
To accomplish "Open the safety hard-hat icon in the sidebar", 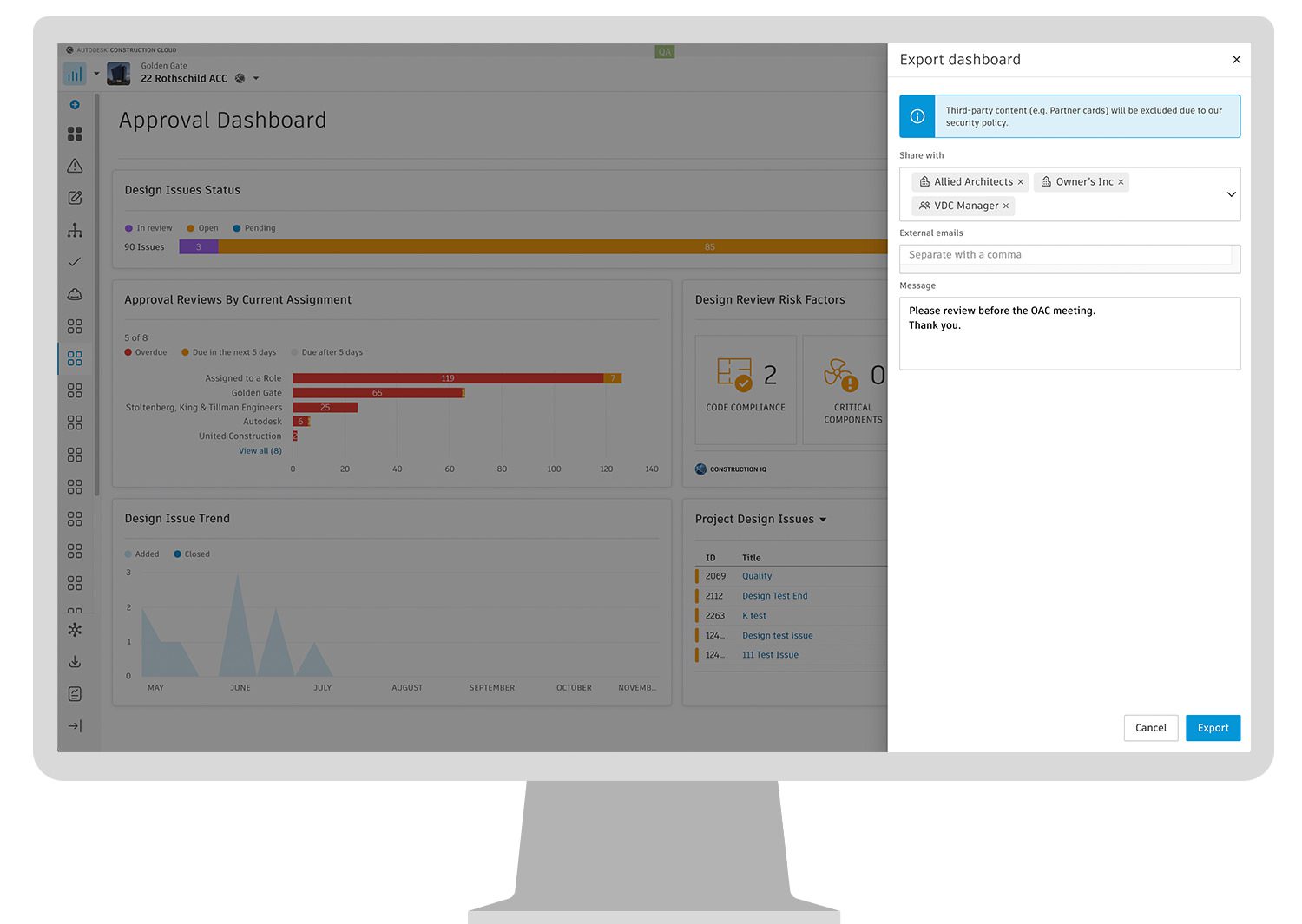I will point(75,294).
